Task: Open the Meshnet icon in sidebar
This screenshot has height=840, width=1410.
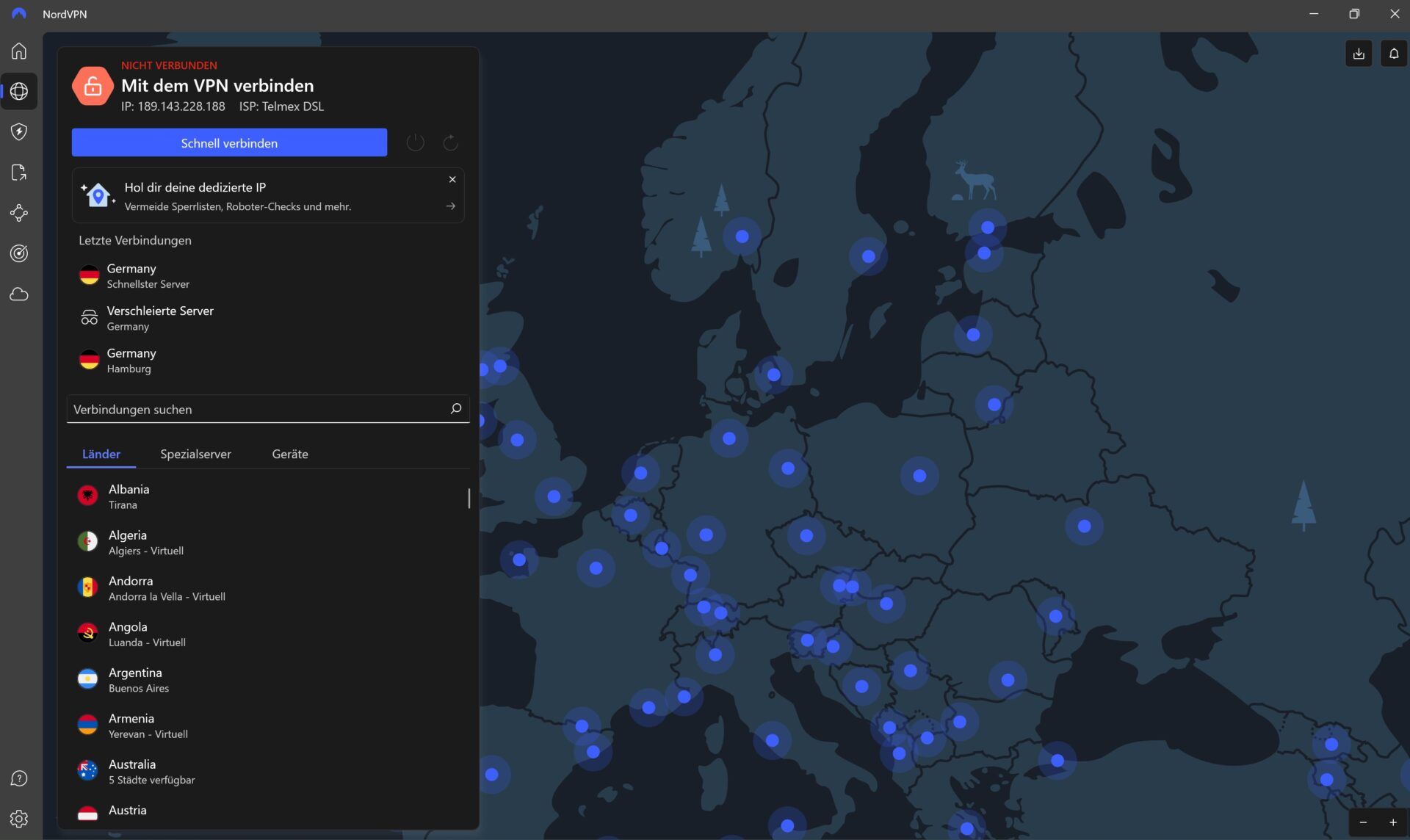Action: point(19,213)
